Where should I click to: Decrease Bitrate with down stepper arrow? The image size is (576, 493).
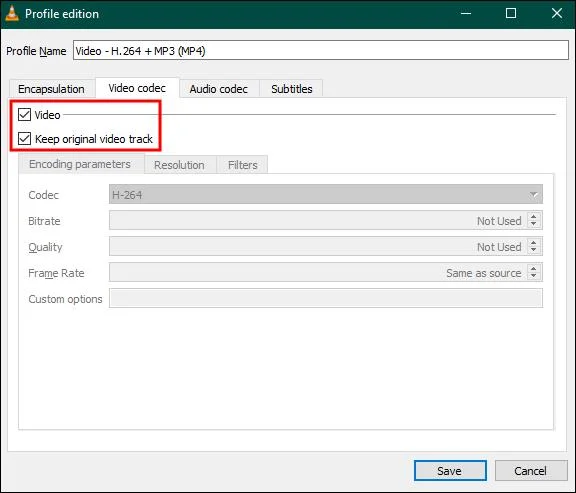534,224
